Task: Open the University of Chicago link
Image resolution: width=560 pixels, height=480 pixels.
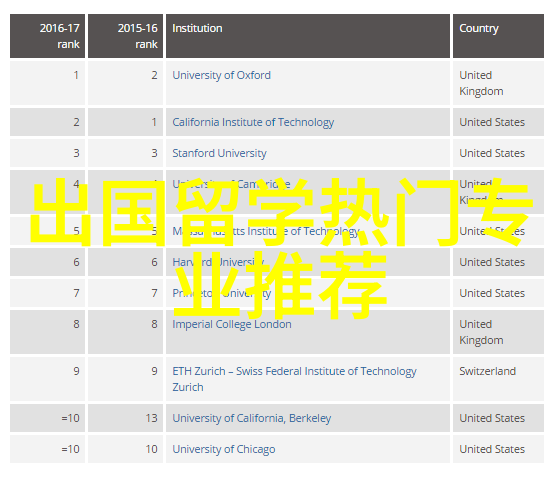Action: coord(224,449)
